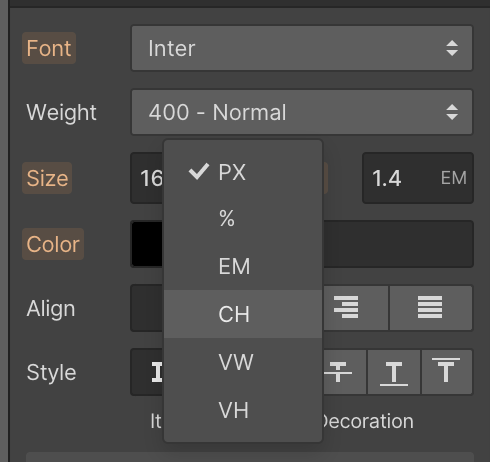Choose % unit from the menu
Viewport: 490px width, 462px height.
(243, 219)
